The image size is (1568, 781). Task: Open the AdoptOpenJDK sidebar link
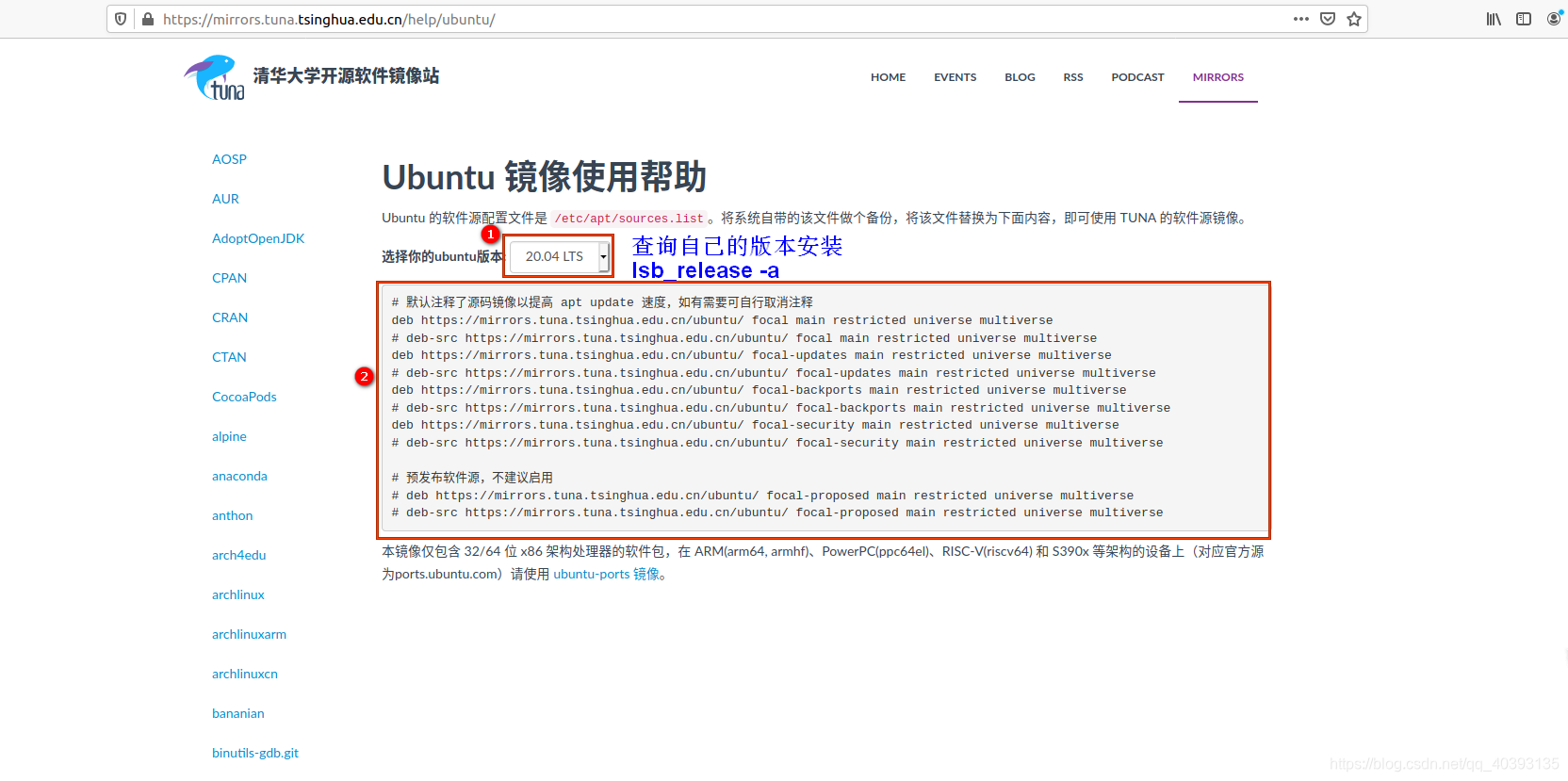tap(258, 238)
